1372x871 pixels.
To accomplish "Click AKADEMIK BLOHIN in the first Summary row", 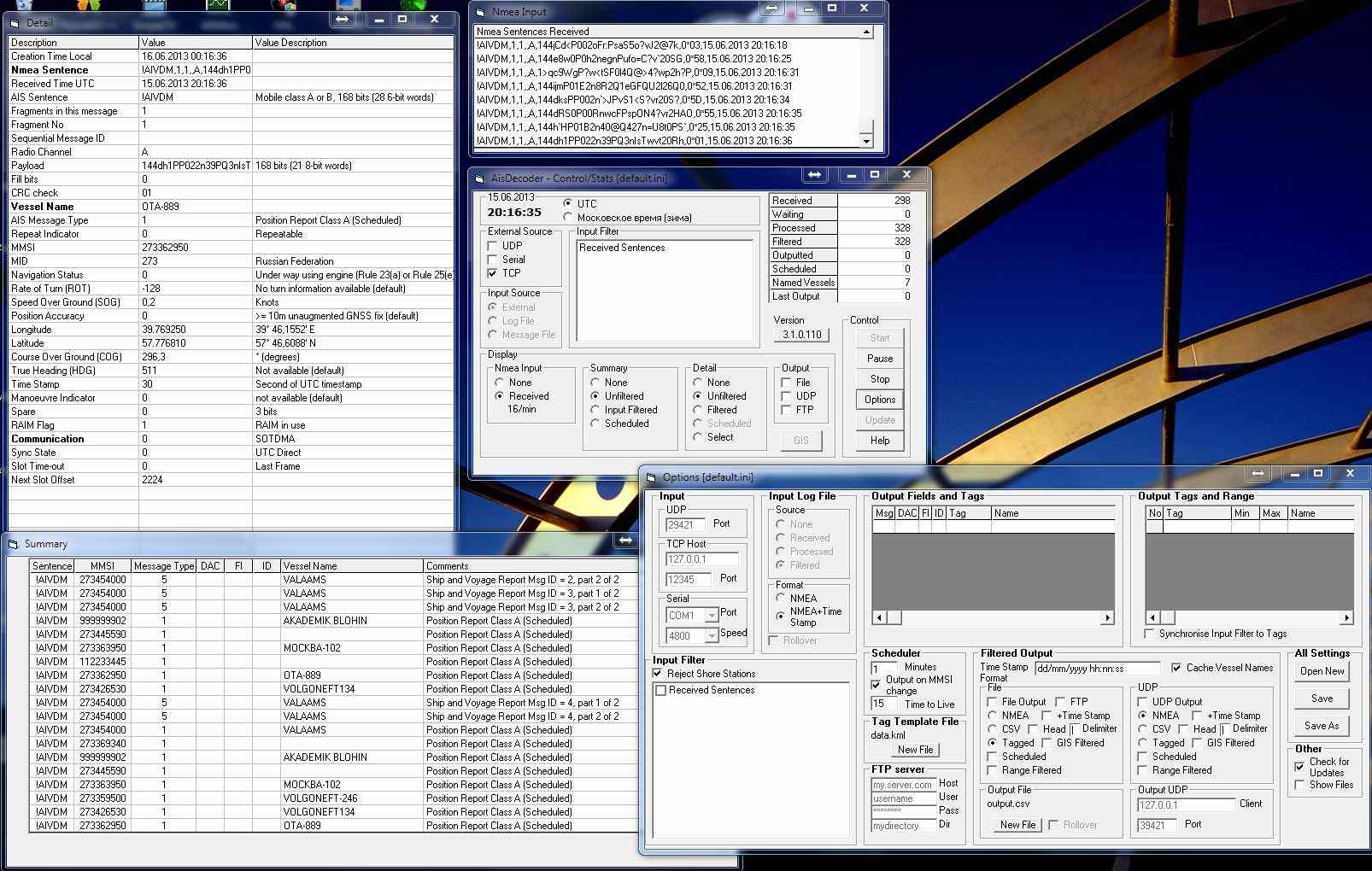I will click(325, 621).
